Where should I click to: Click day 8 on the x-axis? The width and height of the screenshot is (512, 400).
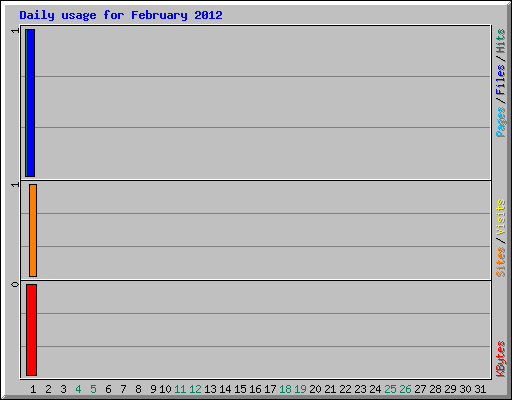pos(138,389)
